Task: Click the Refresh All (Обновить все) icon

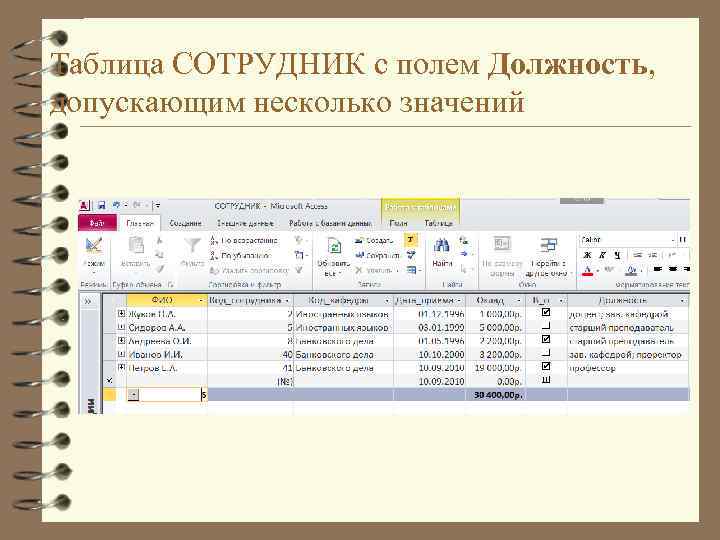Action: 334,246
